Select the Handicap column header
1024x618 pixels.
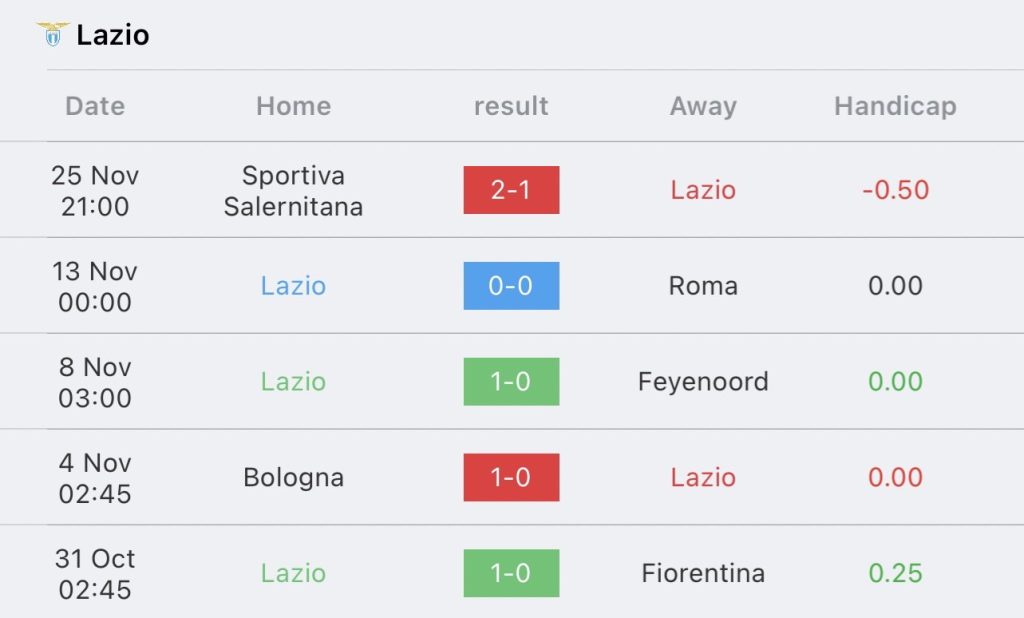895,106
